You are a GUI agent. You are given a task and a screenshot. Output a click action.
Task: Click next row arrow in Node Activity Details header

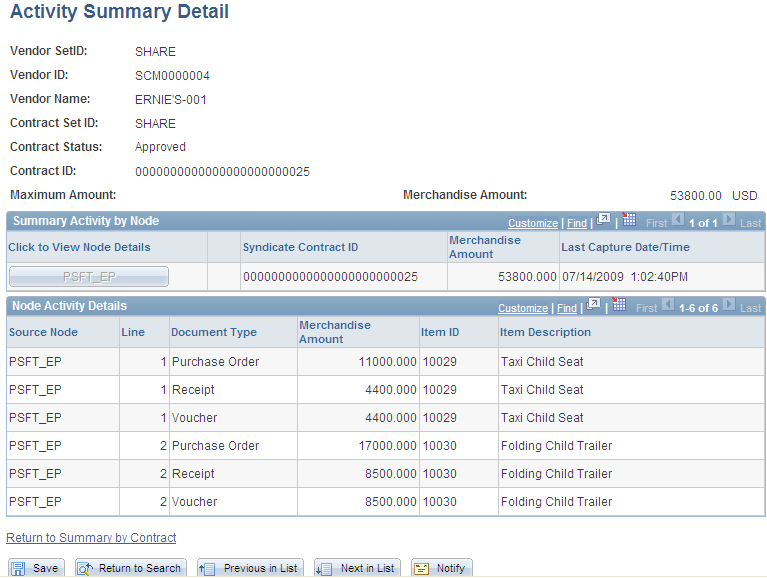pos(729,304)
